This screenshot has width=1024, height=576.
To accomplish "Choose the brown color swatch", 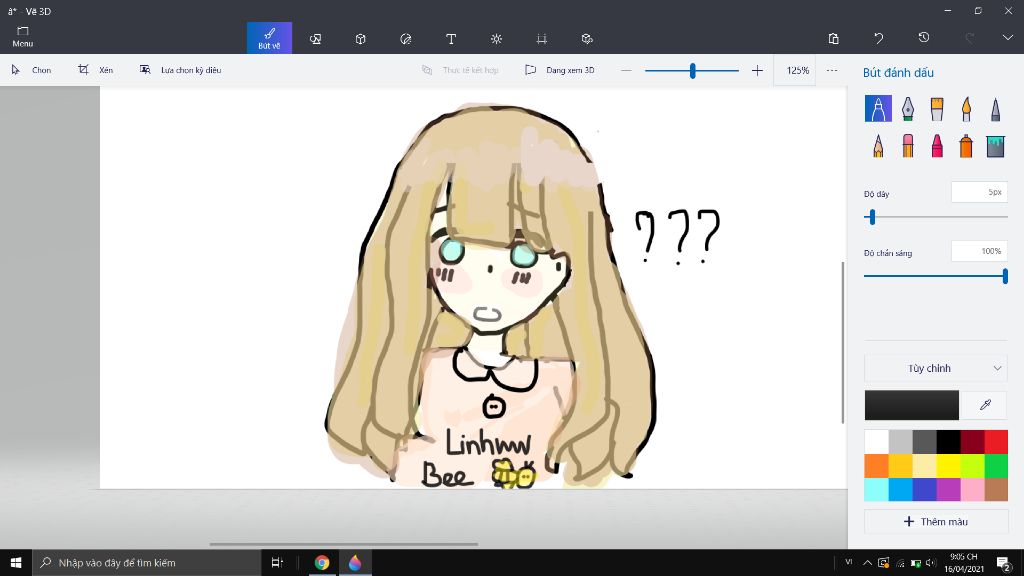I will click(x=996, y=489).
